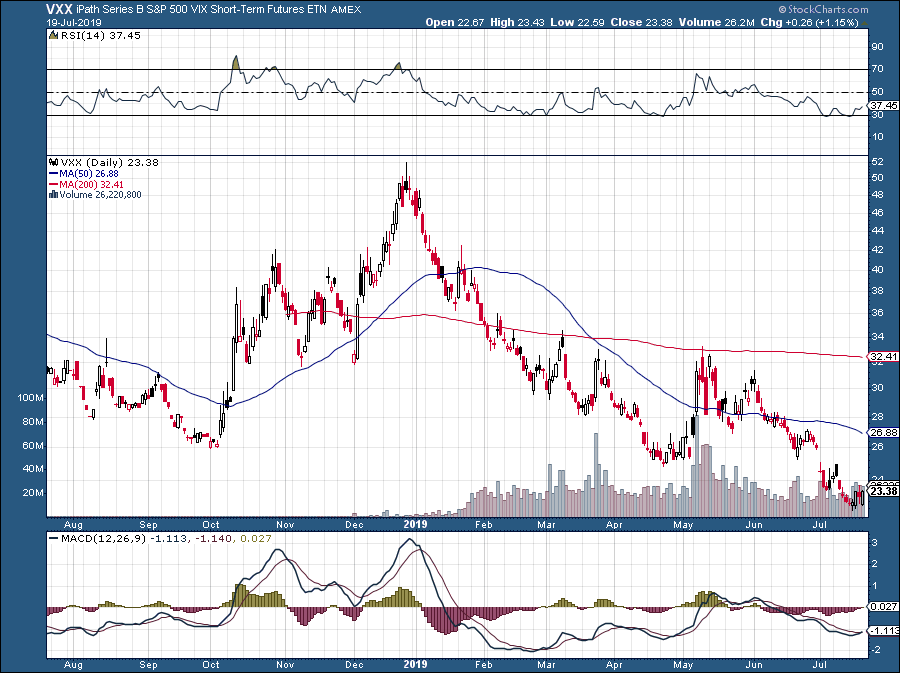This screenshot has height=673, width=900.
Task: Click the 23.38 last-price tag on right axis
Action: pos(884,491)
